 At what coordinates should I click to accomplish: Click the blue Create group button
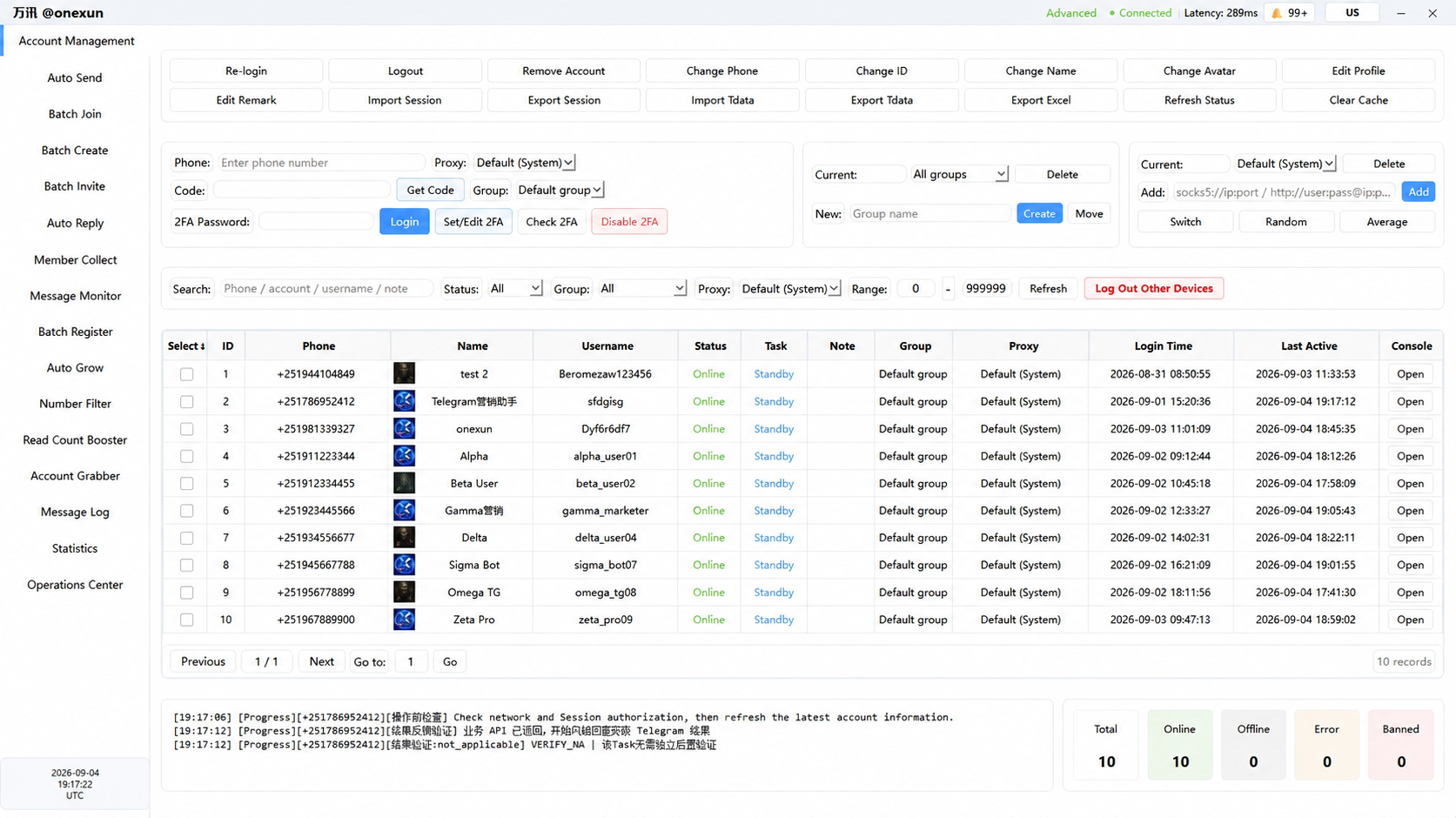click(x=1039, y=213)
